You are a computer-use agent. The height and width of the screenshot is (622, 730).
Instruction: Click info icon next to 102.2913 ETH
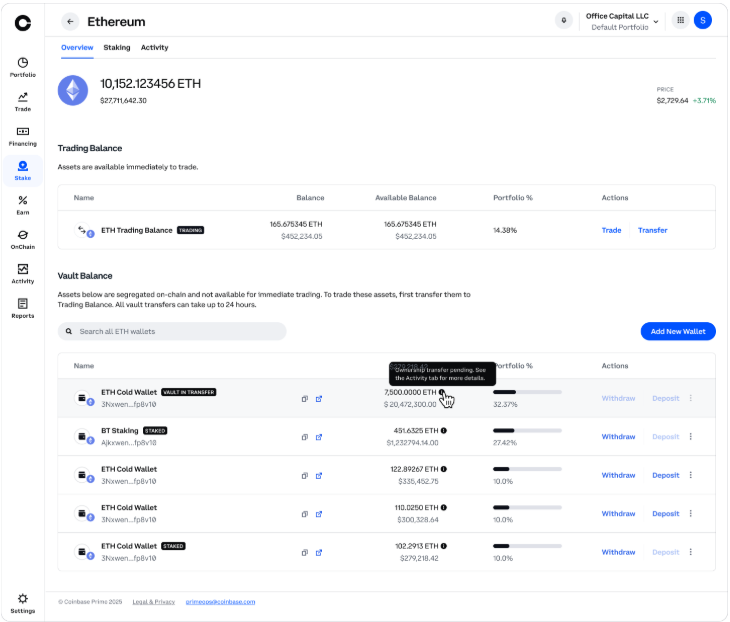point(444,546)
